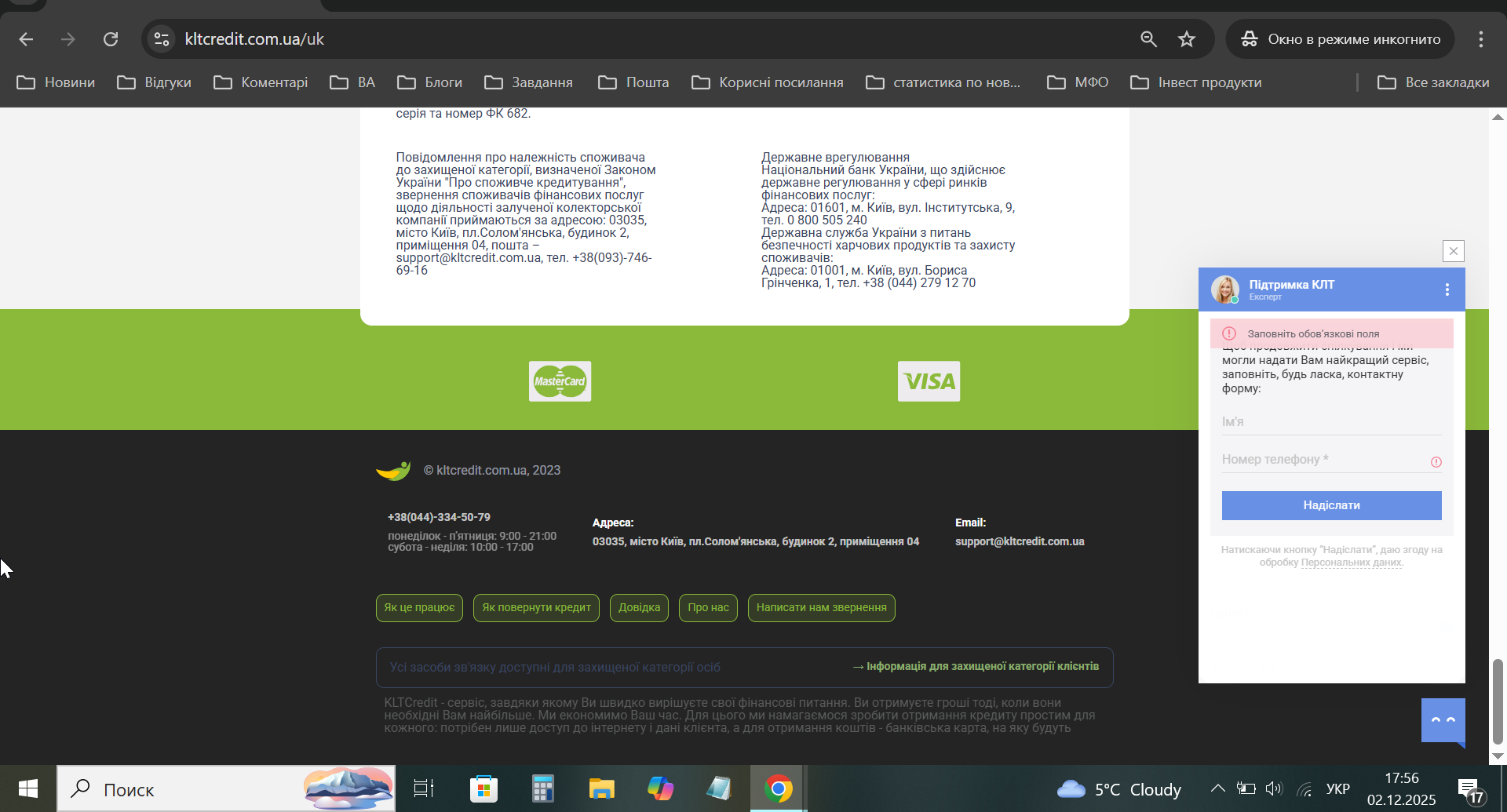Open the Відгуки bookmarks folder
Viewport: 1507px width, 812px height.
(154, 82)
